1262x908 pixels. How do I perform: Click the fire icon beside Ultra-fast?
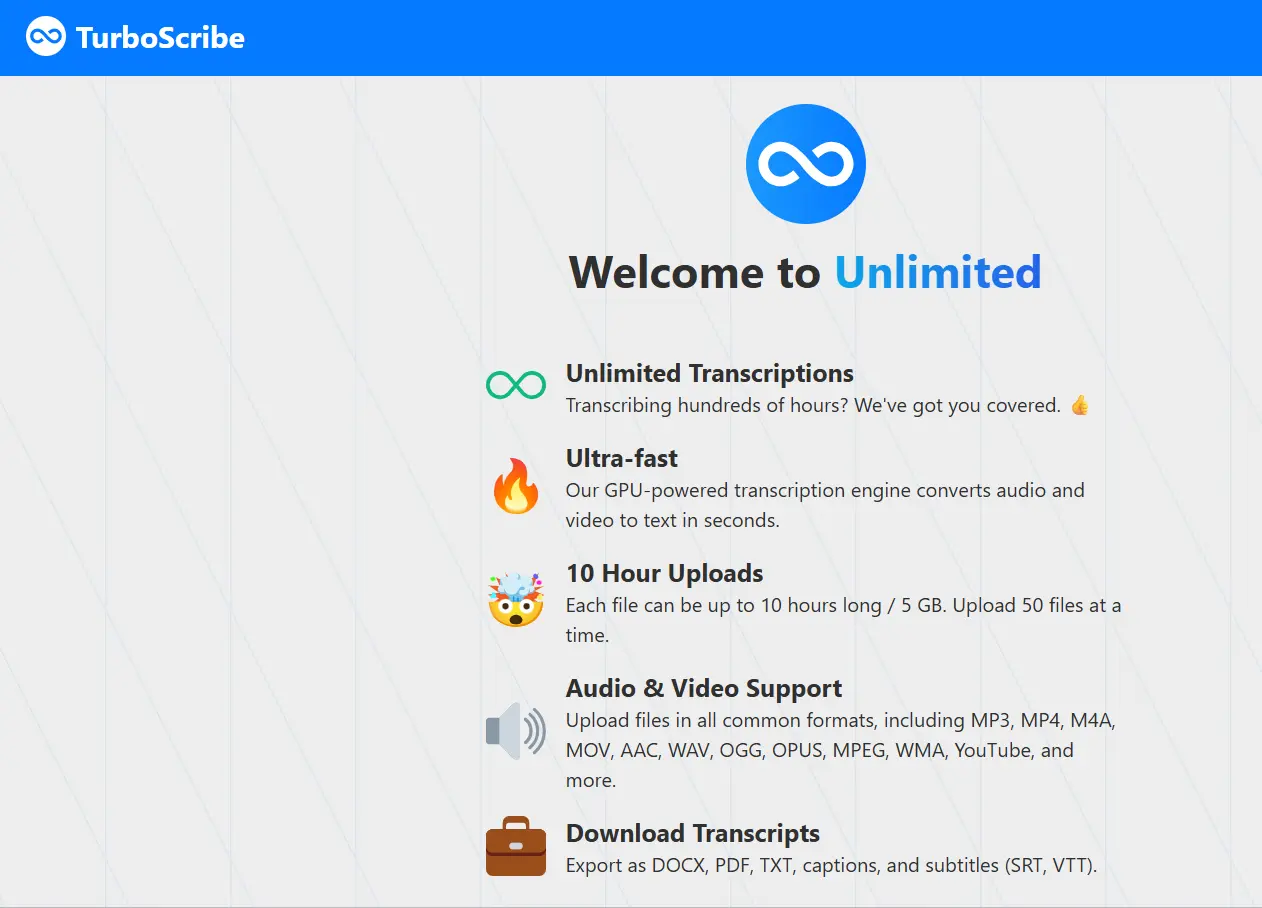click(x=516, y=486)
